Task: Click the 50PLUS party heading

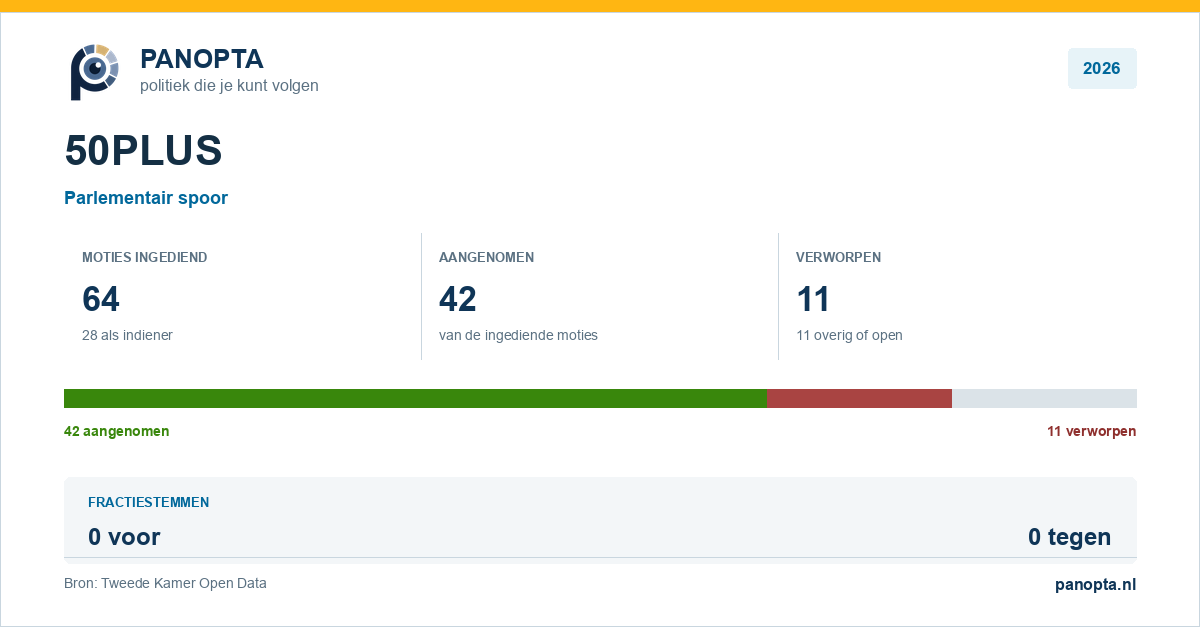Action: [143, 150]
